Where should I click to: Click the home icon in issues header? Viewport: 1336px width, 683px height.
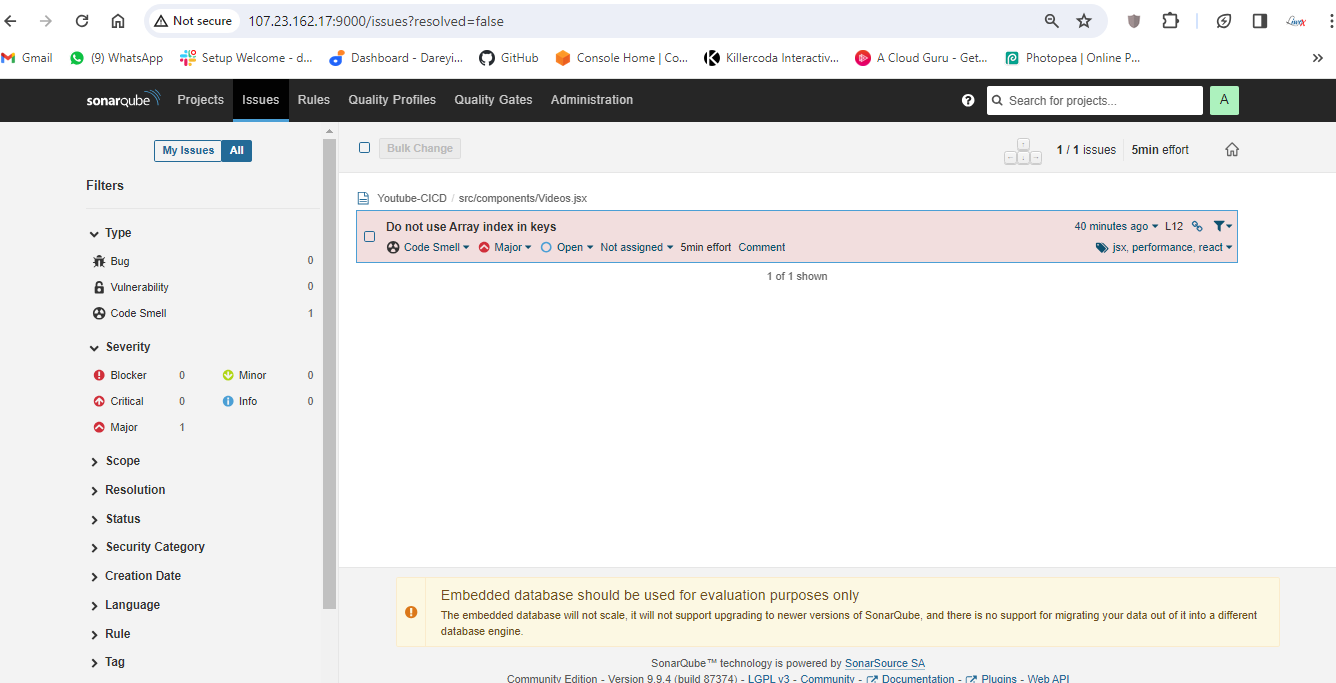pos(1232,150)
